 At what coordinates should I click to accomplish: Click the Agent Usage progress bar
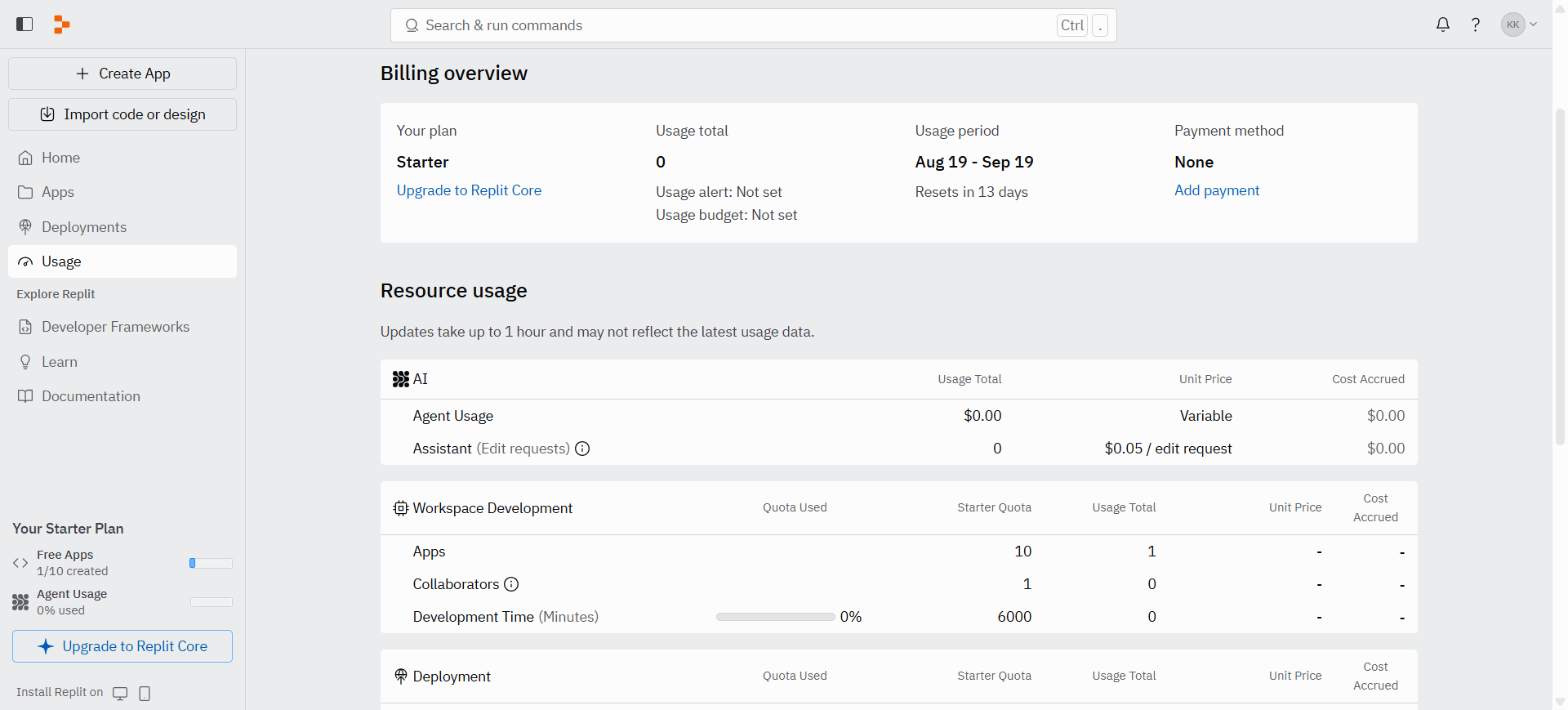pyautogui.click(x=212, y=602)
